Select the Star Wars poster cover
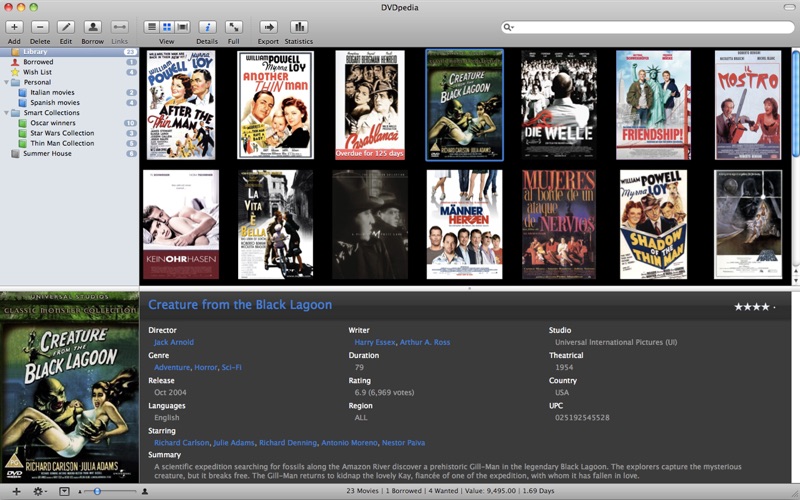The width and height of the screenshot is (800, 500). coord(748,224)
